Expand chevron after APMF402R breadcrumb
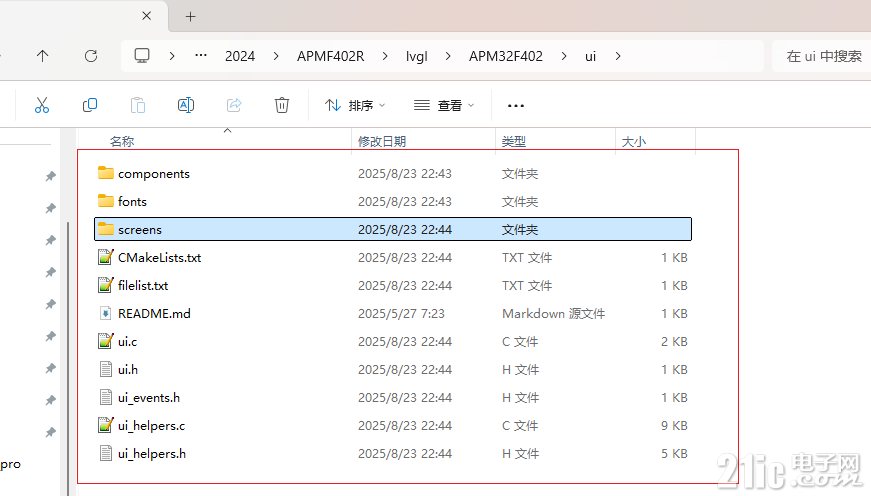 (385, 56)
